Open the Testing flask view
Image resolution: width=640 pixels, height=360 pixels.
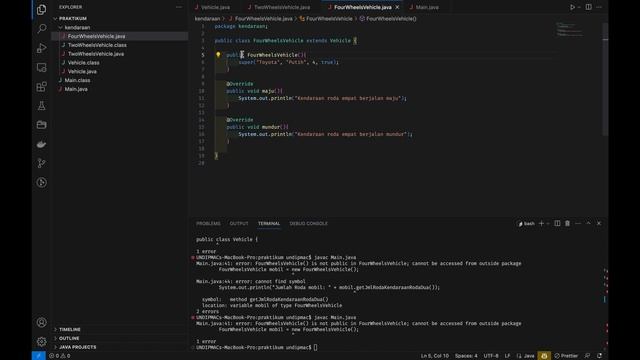41,106
